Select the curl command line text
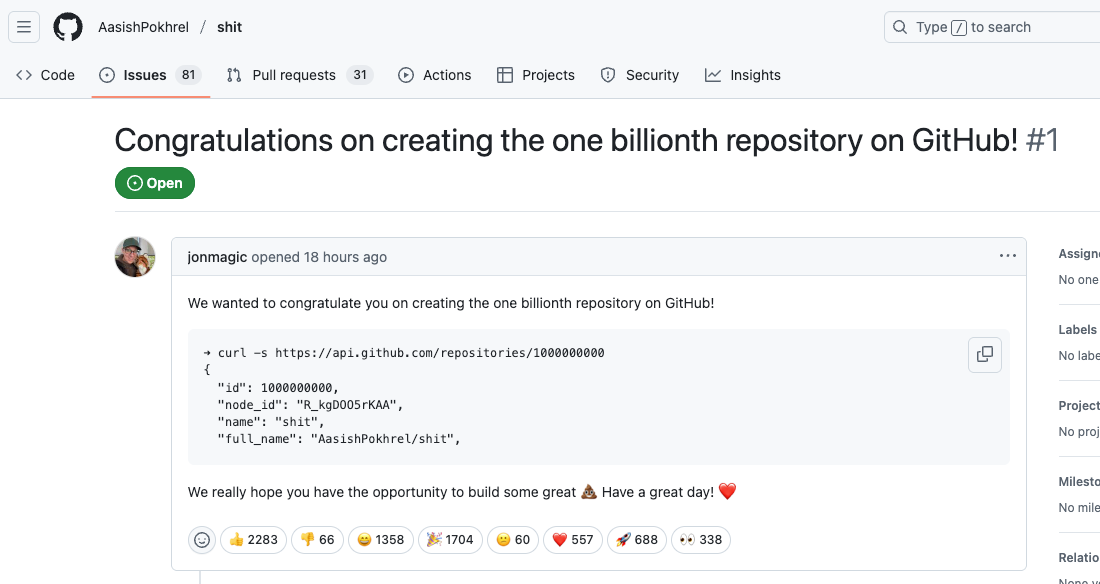Viewport: 1100px width, 584px height. [x=403, y=353]
